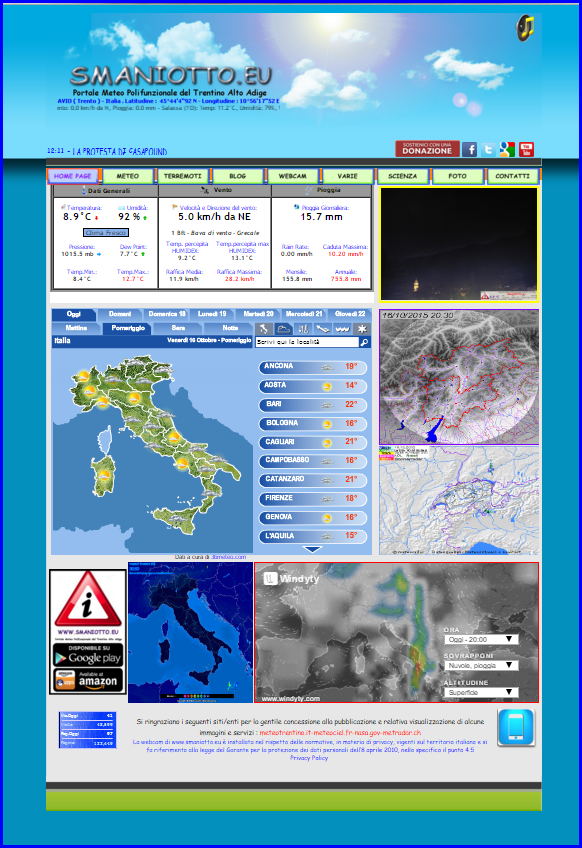Click the 'La protesta di CasaPound' news ticker
Image resolution: width=582 pixels, height=848 pixels.
(x=120, y=151)
